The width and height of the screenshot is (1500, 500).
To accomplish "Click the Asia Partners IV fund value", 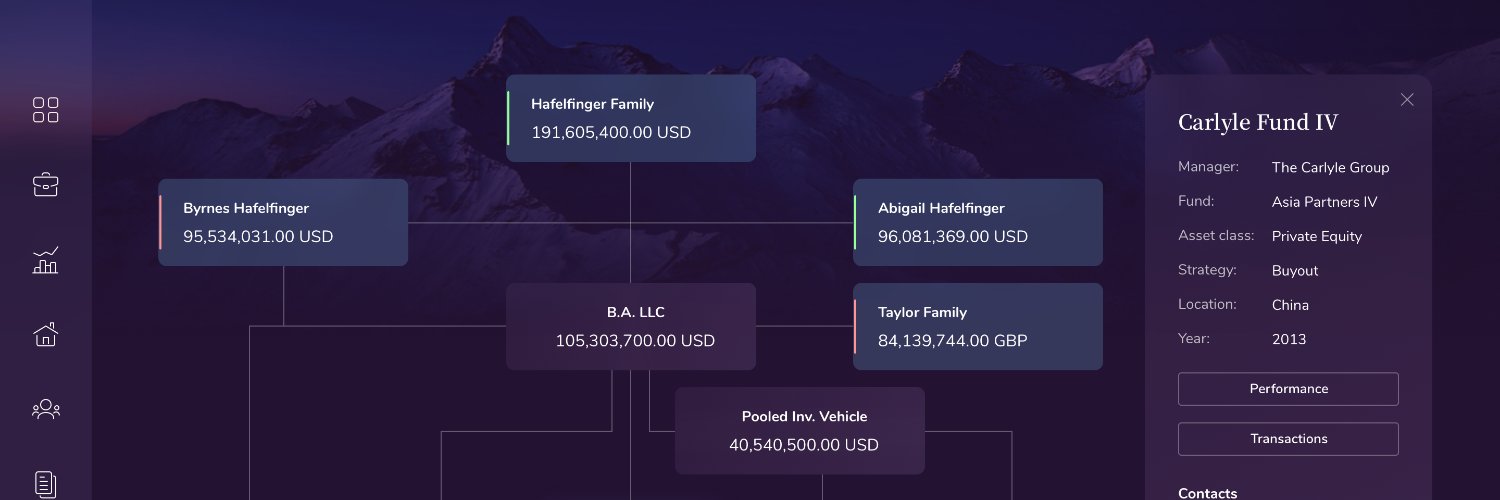I will point(1324,202).
